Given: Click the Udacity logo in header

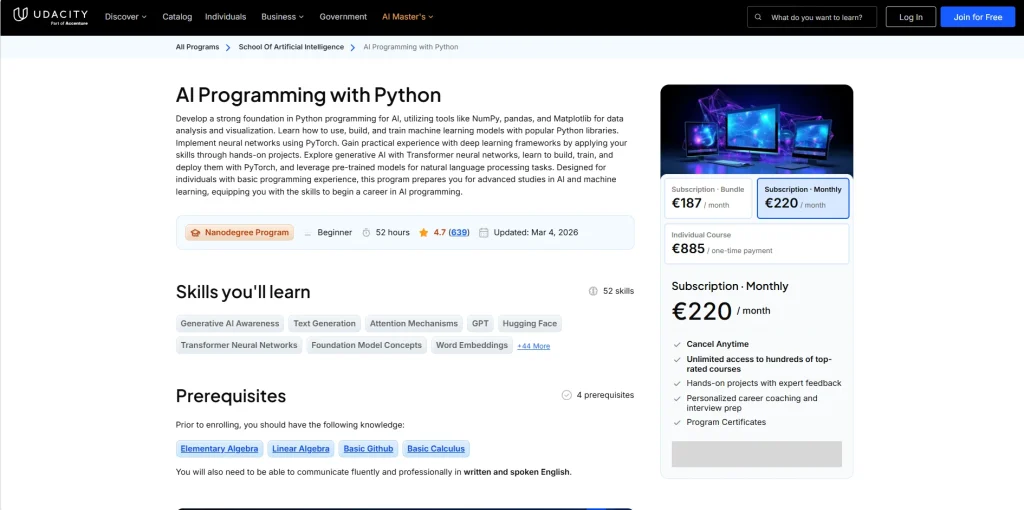Looking at the screenshot, I should [x=49, y=17].
